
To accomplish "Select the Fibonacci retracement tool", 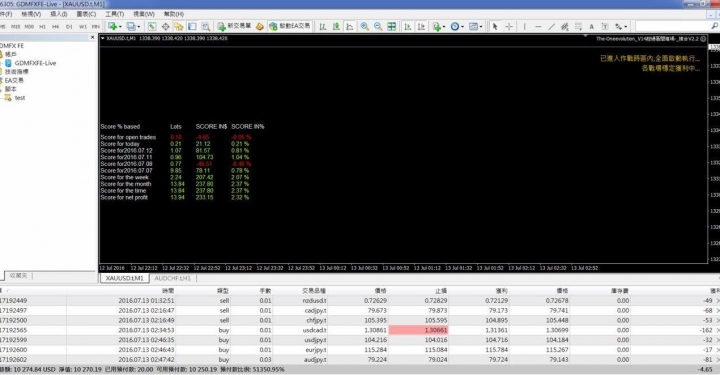I will [x=578, y=27].
